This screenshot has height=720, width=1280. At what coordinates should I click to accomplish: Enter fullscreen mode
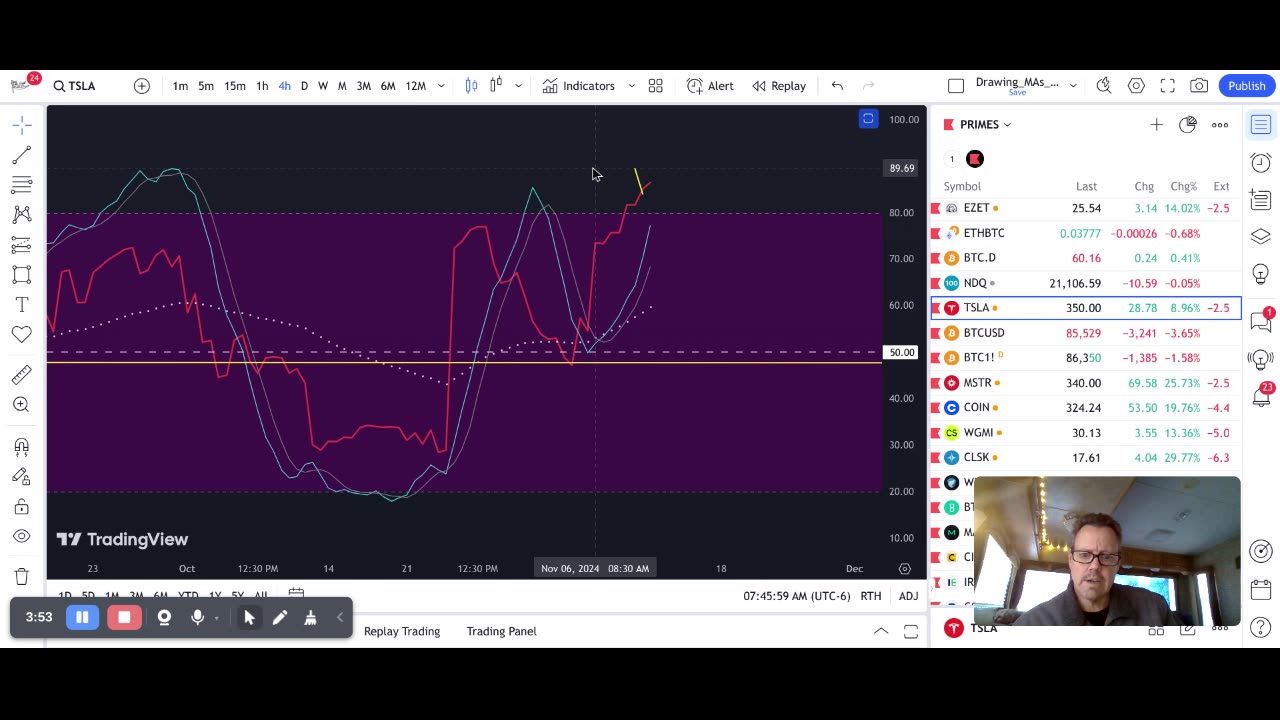(x=1168, y=86)
